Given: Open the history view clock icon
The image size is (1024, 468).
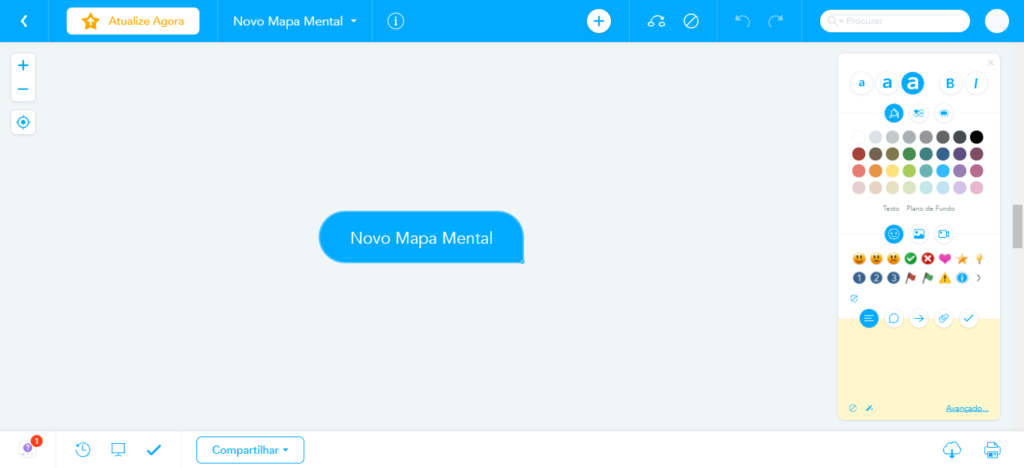Looking at the screenshot, I should pos(83,449).
